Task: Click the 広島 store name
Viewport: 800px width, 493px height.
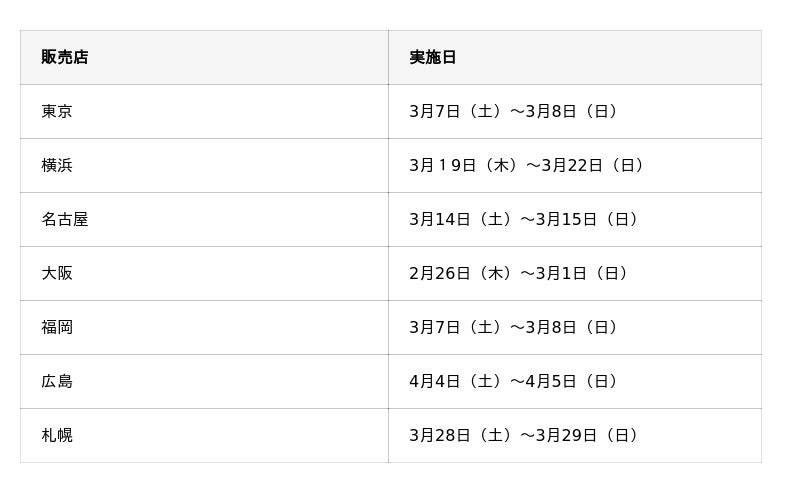Action: click(x=57, y=382)
